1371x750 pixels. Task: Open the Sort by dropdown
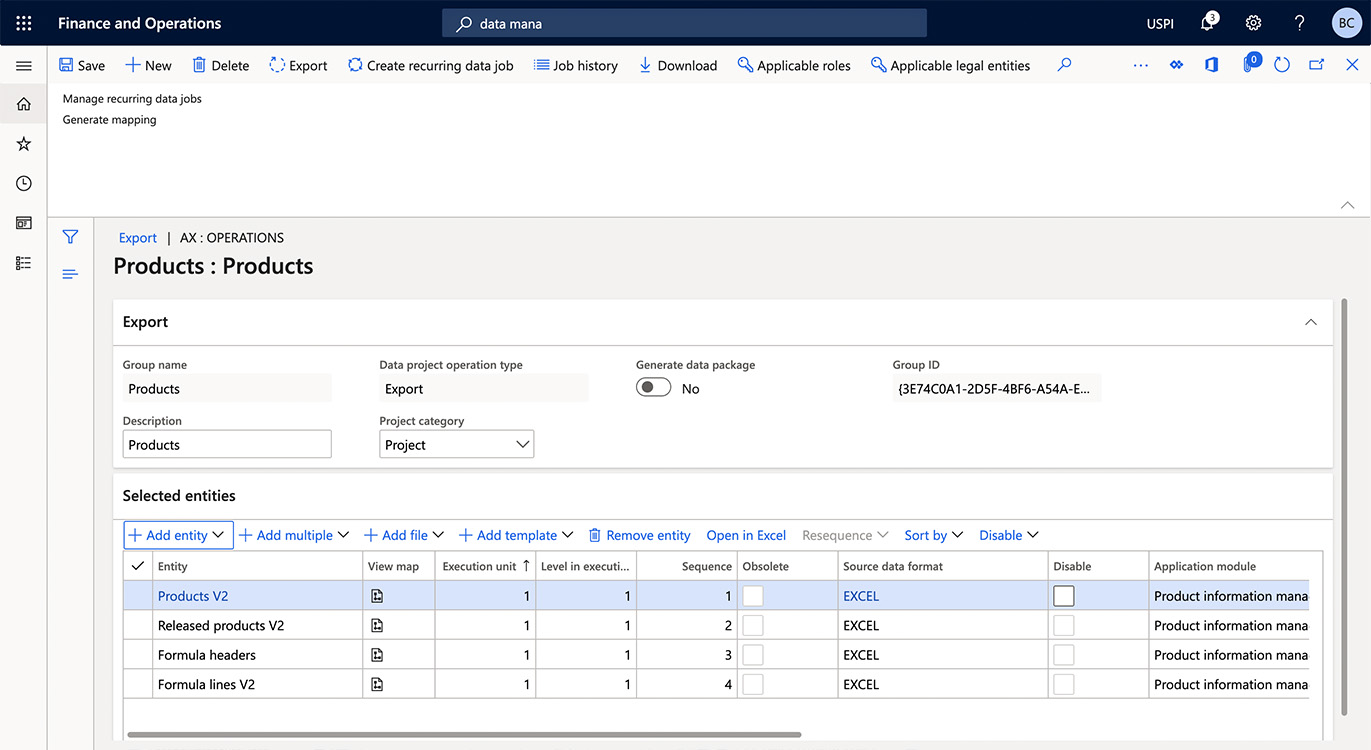point(934,535)
